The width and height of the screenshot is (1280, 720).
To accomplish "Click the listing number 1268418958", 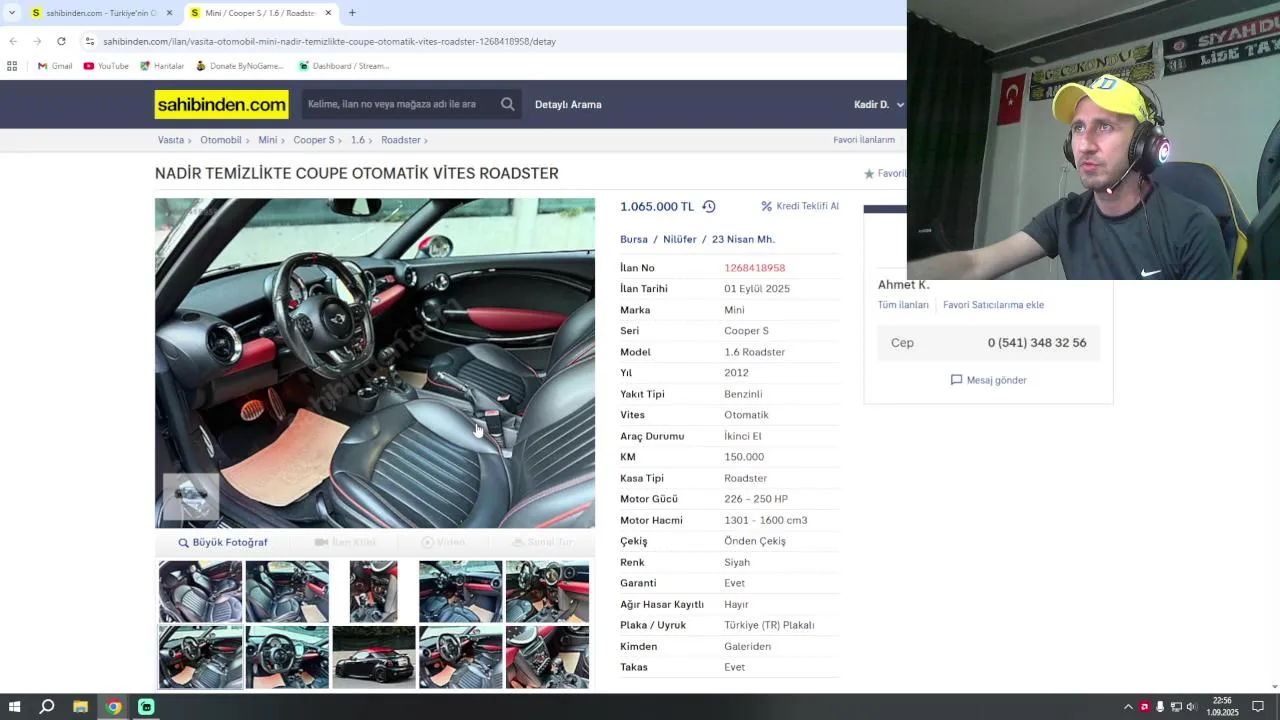I will click(755, 268).
